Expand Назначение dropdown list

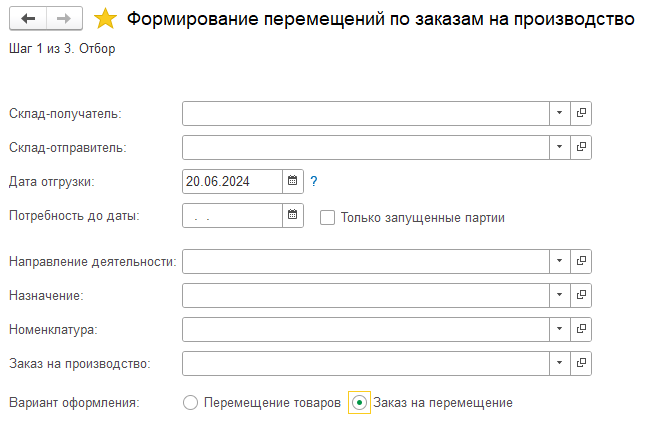pyautogui.click(x=560, y=295)
